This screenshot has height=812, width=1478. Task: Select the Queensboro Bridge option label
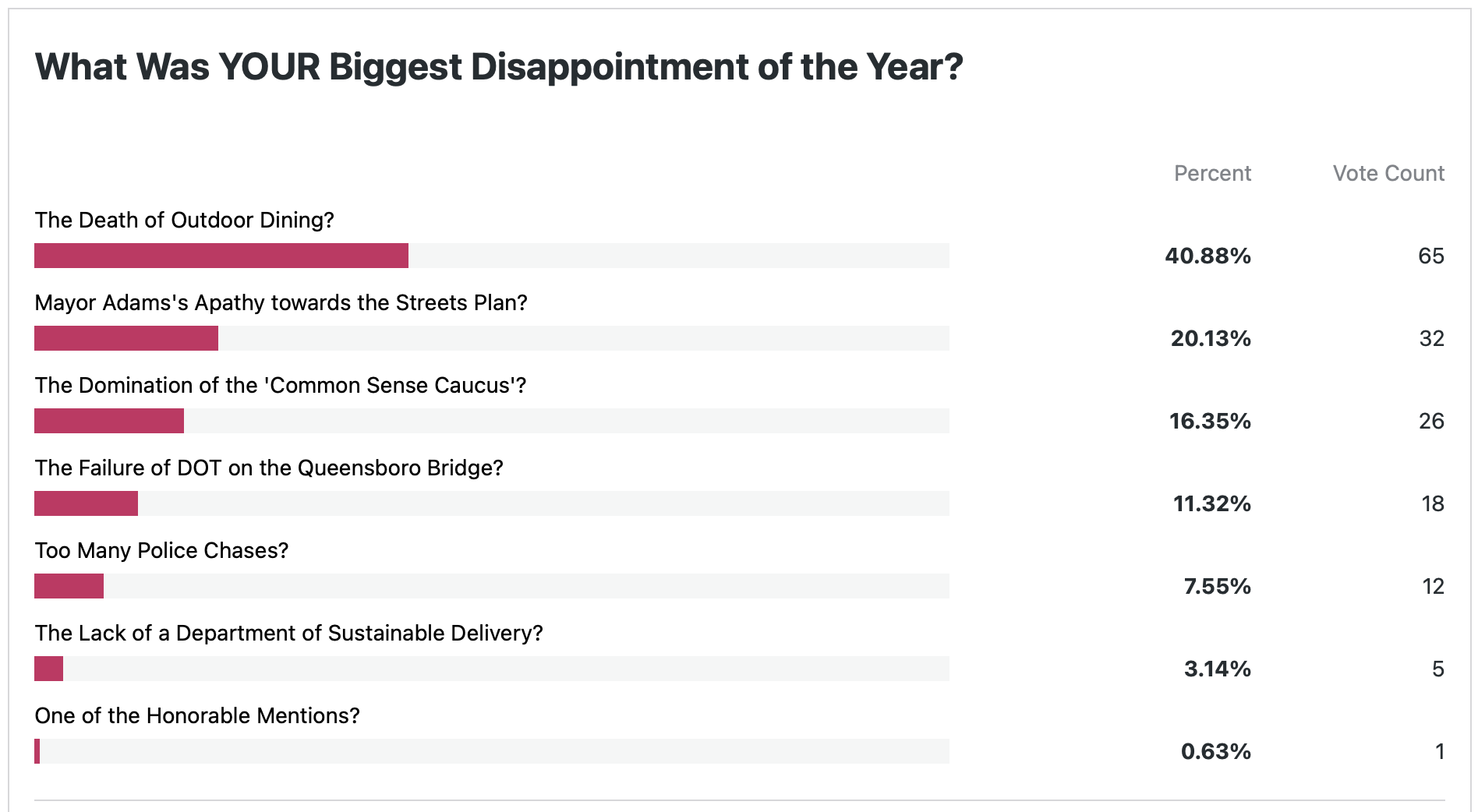tap(269, 468)
